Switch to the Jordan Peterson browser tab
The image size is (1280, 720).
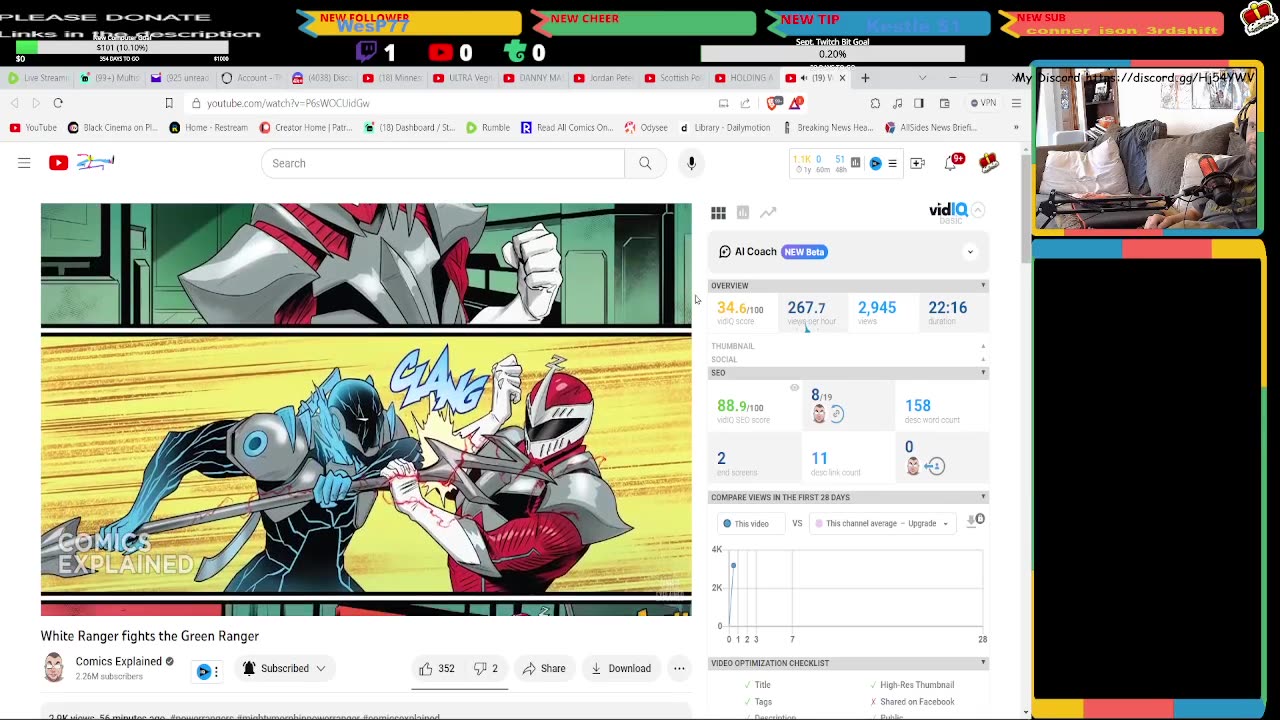tap(605, 78)
